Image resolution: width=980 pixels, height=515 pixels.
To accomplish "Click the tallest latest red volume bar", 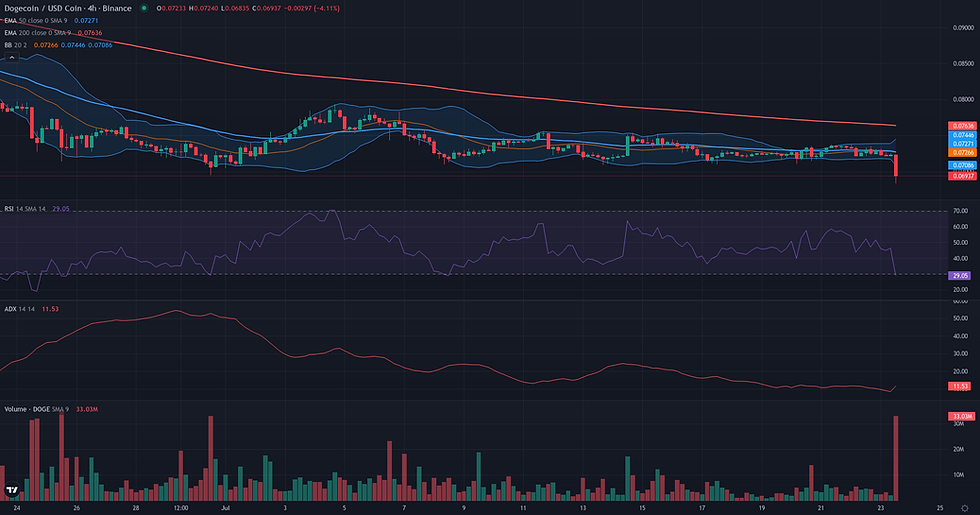I will tap(896, 458).
